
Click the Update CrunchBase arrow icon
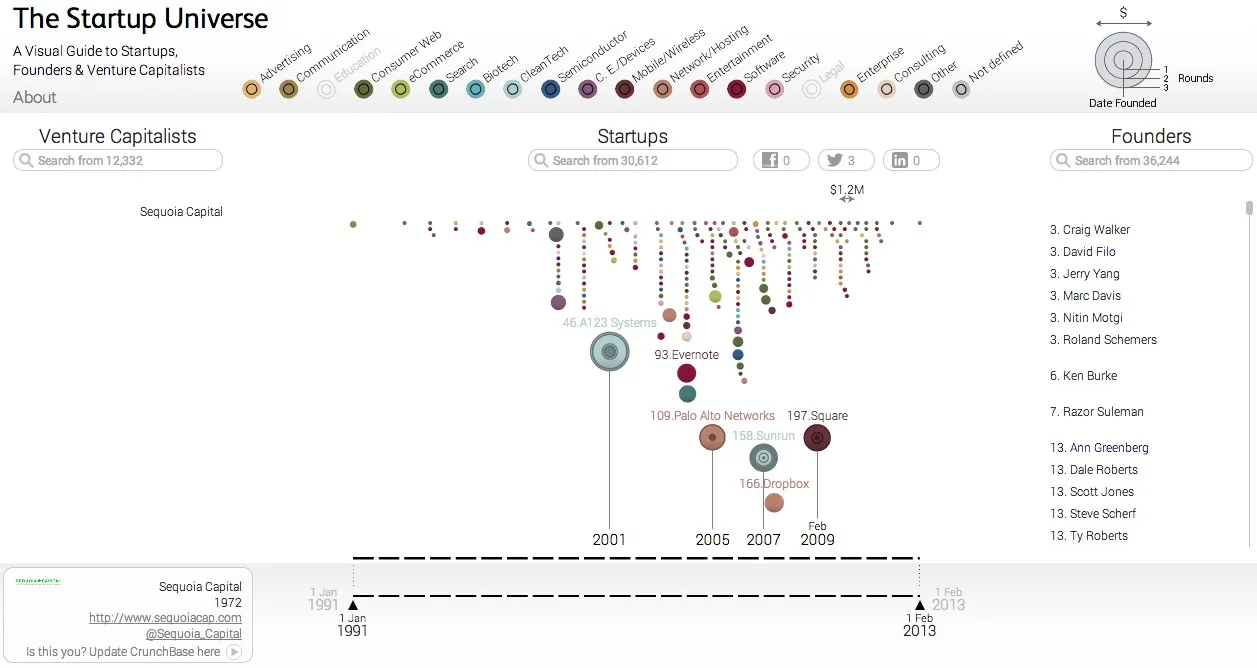[x=234, y=652]
